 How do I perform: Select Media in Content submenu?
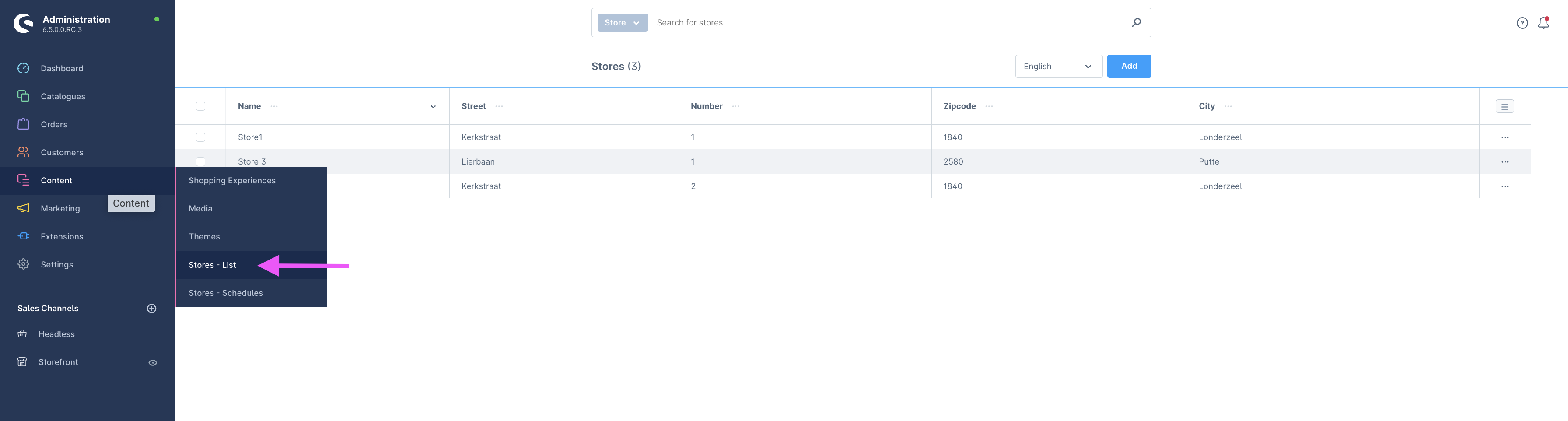[x=200, y=209]
